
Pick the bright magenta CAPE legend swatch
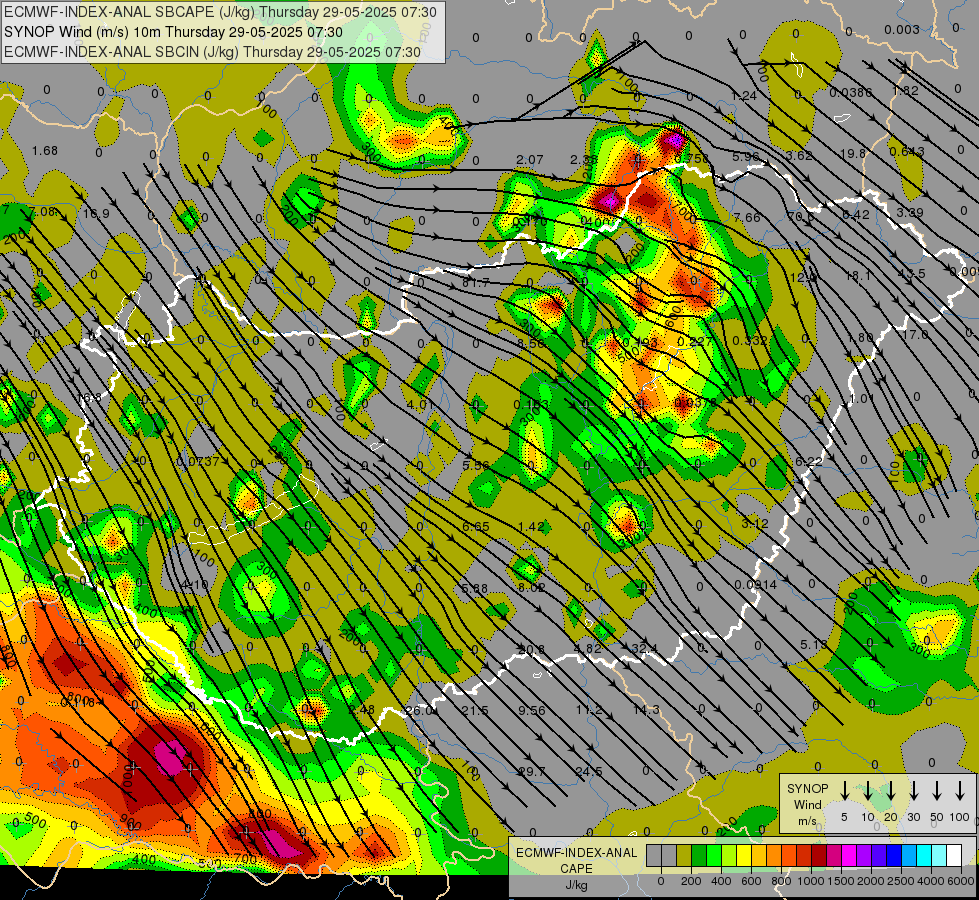pos(849,856)
